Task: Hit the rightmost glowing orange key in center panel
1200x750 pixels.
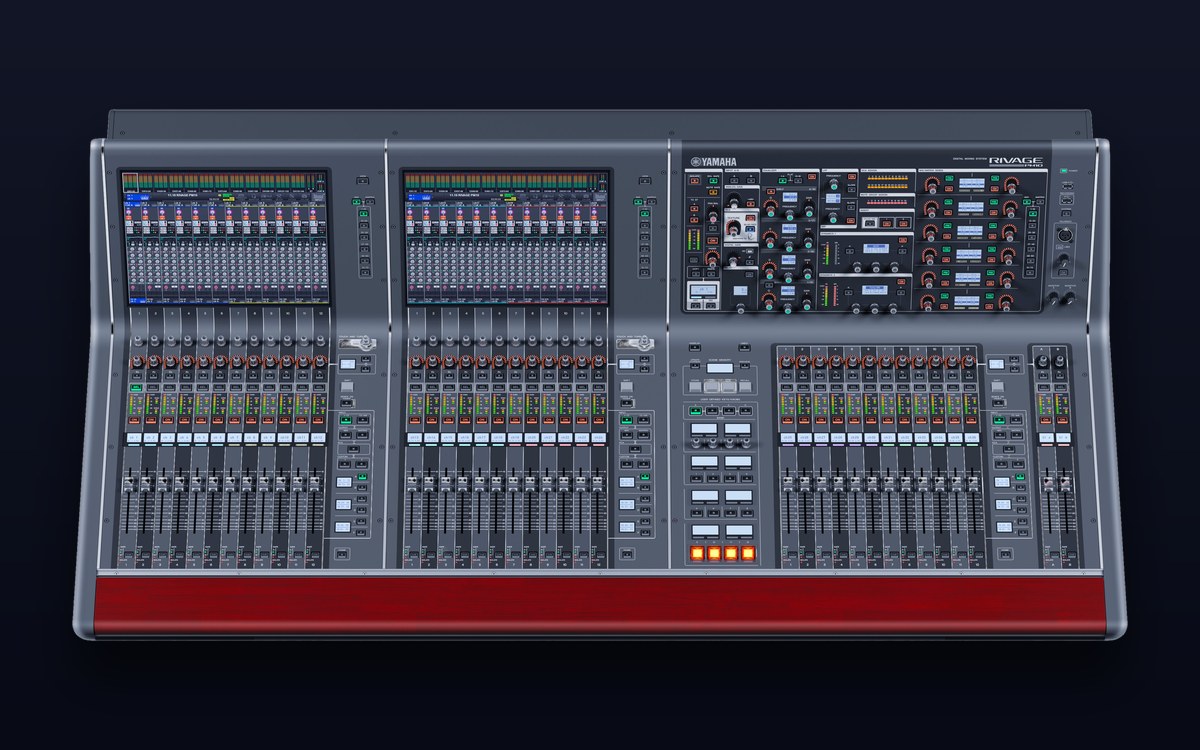Action: tap(748, 553)
